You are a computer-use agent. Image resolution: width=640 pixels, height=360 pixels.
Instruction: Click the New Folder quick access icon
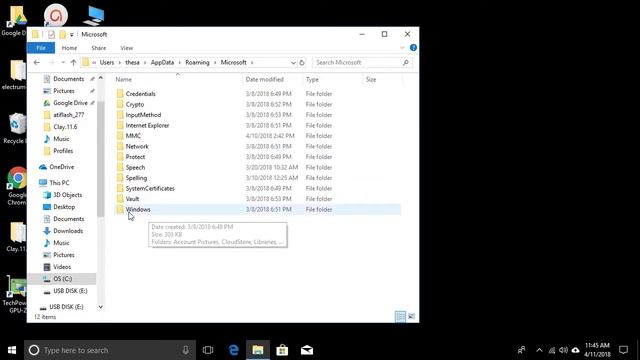(62, 35)
